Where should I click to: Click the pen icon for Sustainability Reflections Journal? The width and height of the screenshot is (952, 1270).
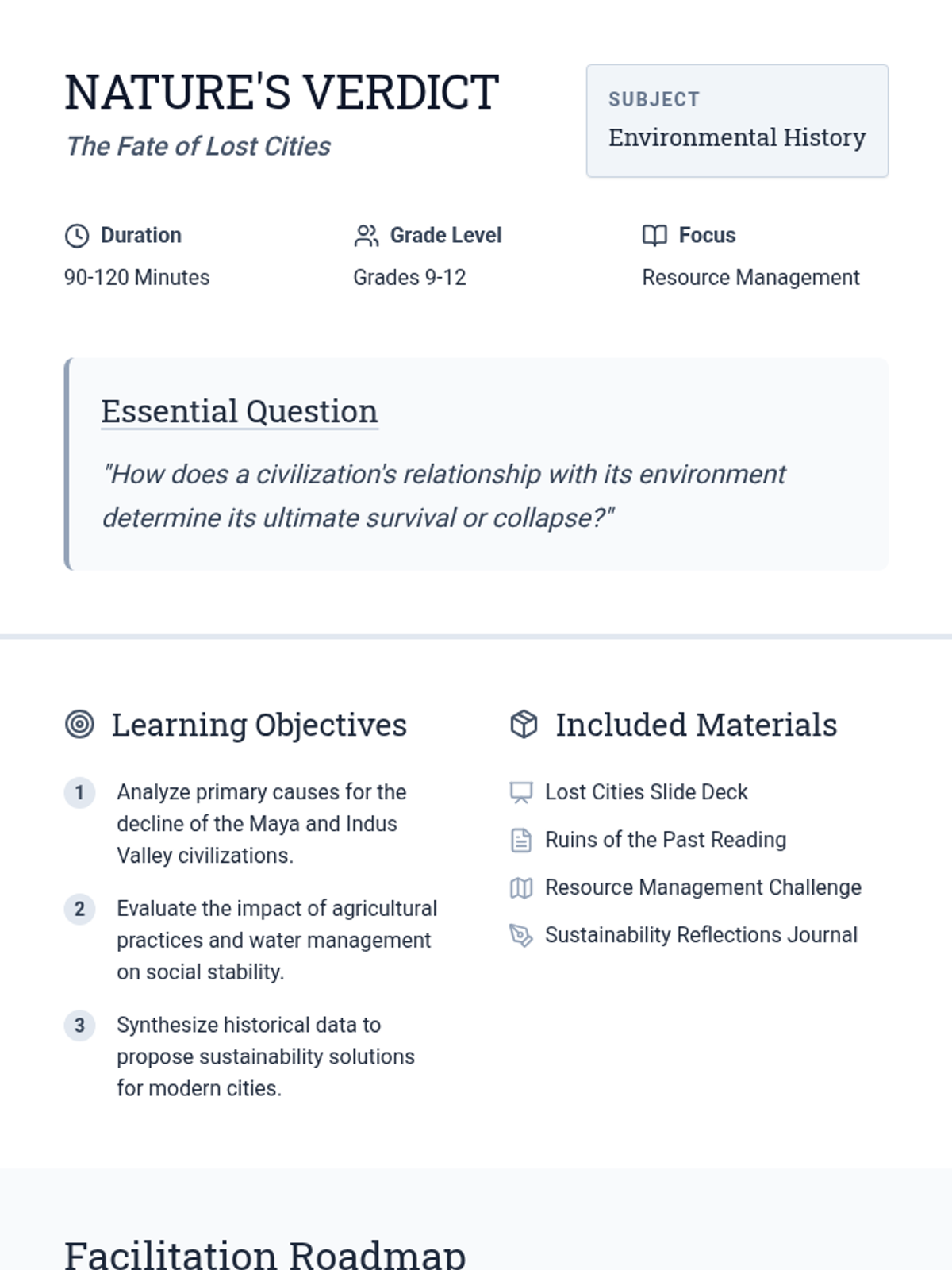521,935
